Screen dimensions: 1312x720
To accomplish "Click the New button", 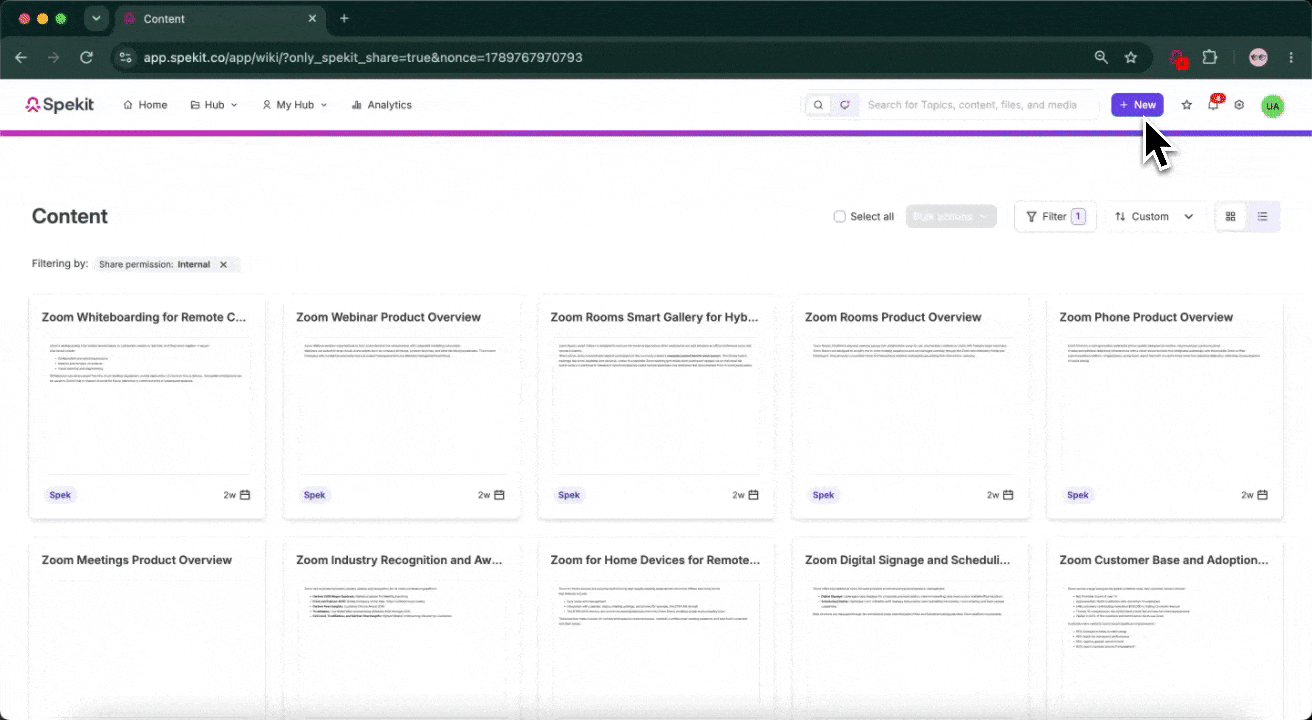I will coord(1137,105).
